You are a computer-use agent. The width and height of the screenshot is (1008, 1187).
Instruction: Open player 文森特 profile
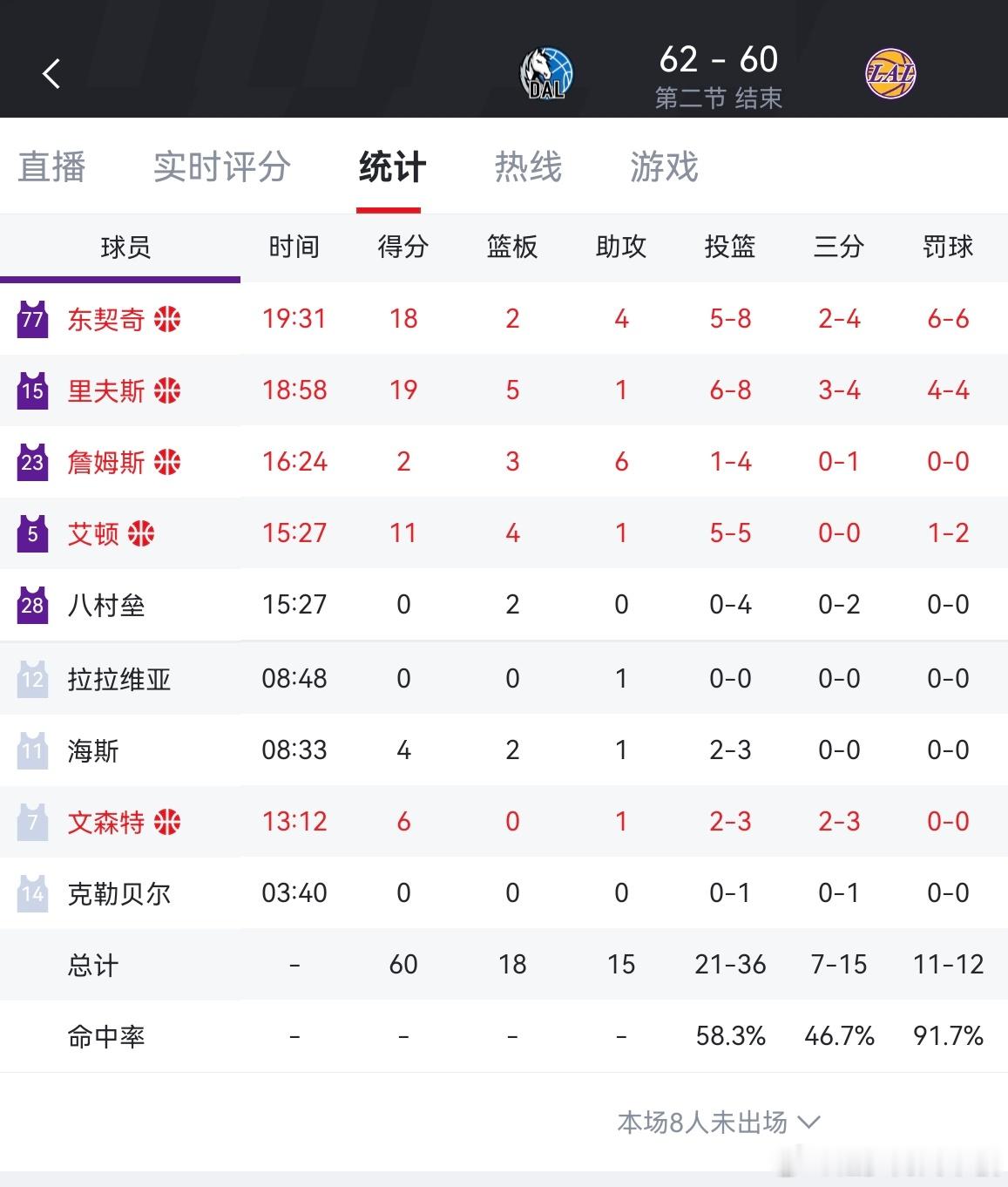coord(106,822)
